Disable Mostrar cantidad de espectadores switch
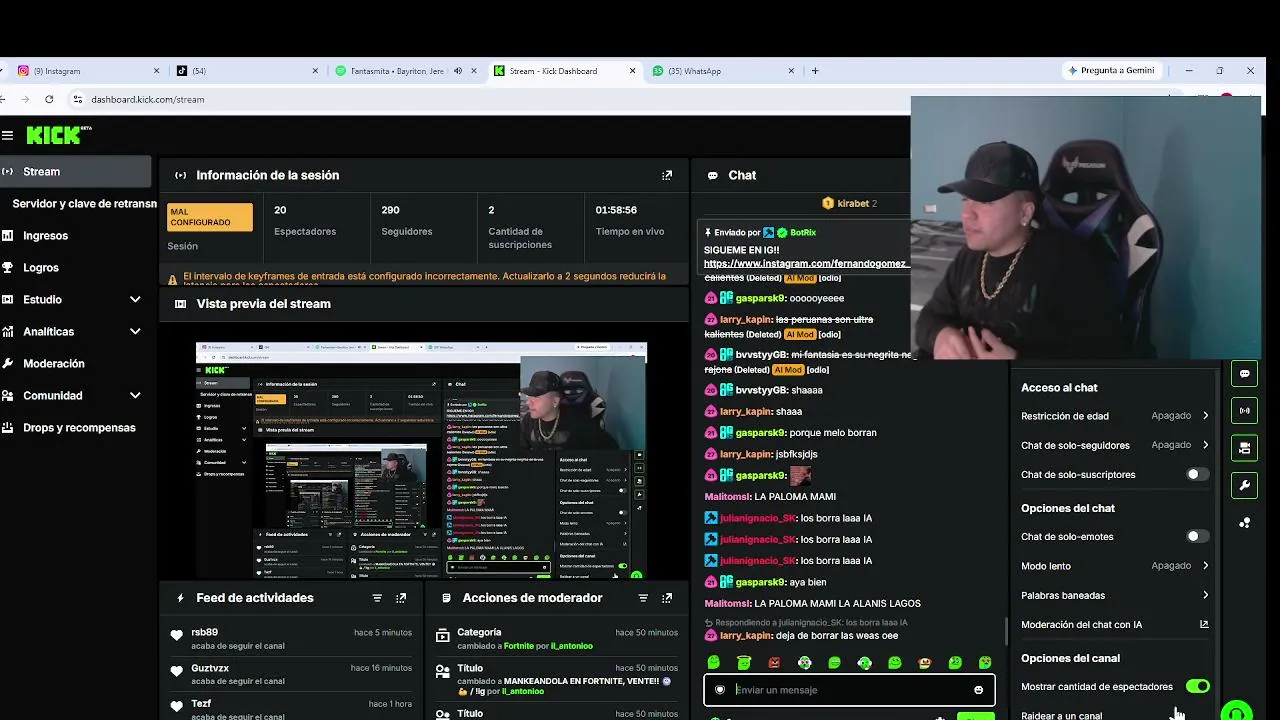The image size is (1280, 720). tap(1197, 686)
